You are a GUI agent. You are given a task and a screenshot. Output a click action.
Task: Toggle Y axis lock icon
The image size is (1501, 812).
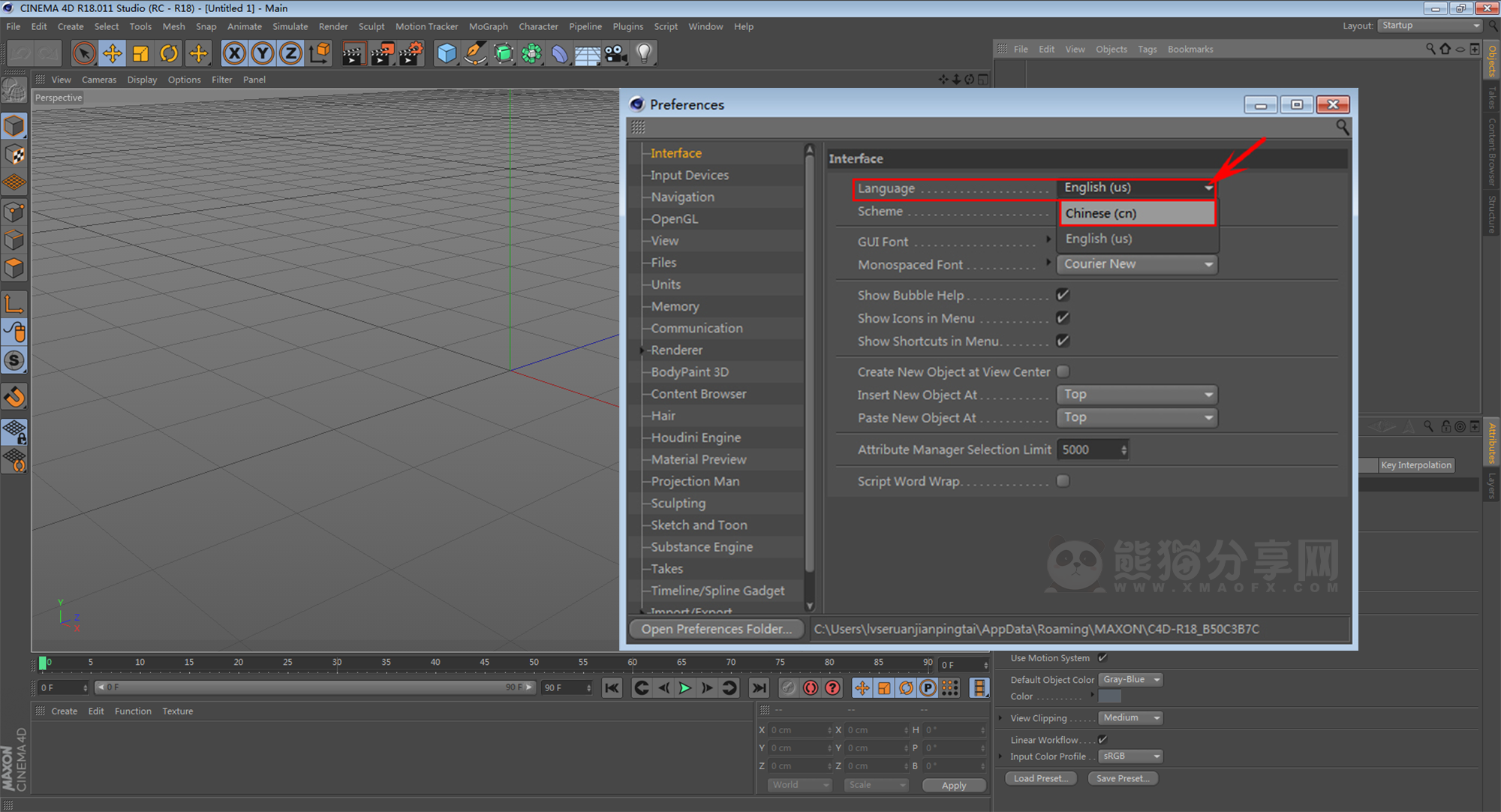pos(263,53)
